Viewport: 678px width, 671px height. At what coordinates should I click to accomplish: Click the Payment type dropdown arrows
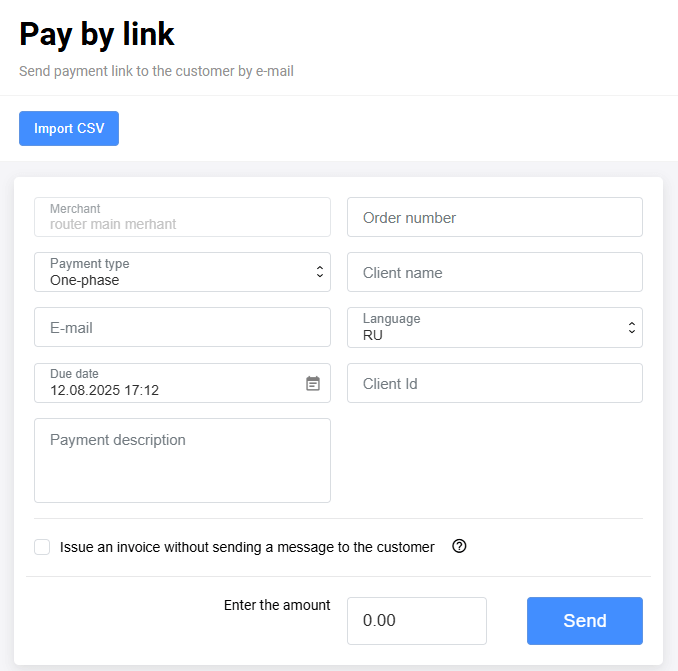pos(320,272)
